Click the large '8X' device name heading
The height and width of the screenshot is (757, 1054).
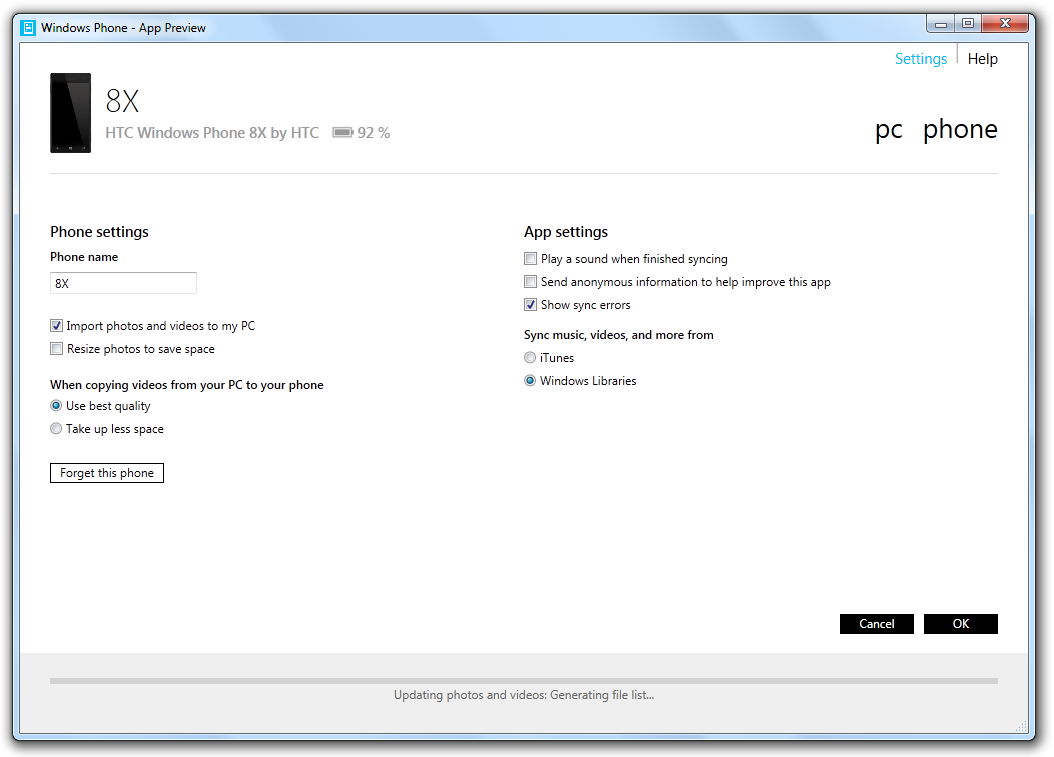[122, 102]
